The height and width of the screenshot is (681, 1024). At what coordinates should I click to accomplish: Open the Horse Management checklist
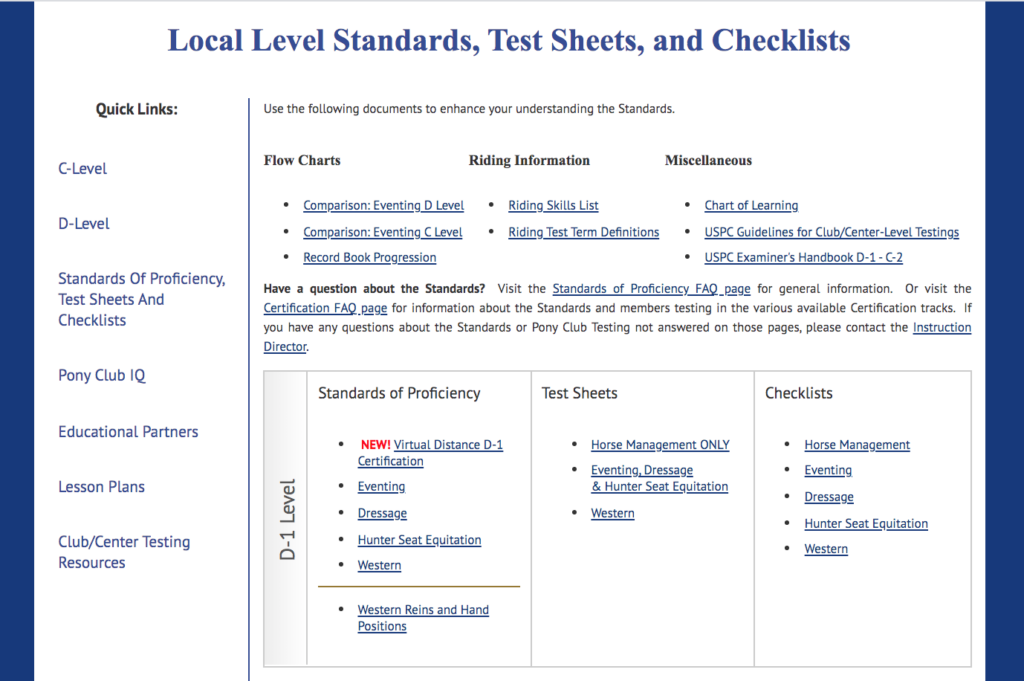tap(857, 445)
